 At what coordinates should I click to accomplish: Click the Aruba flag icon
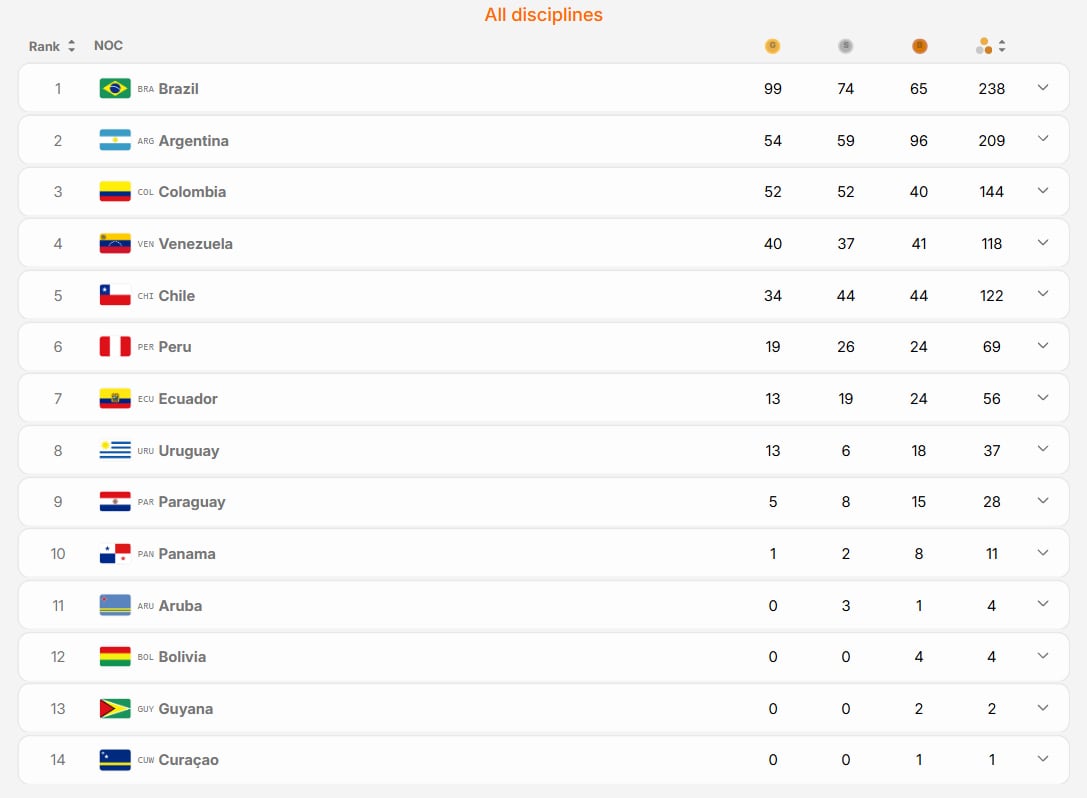coord(115,605)
